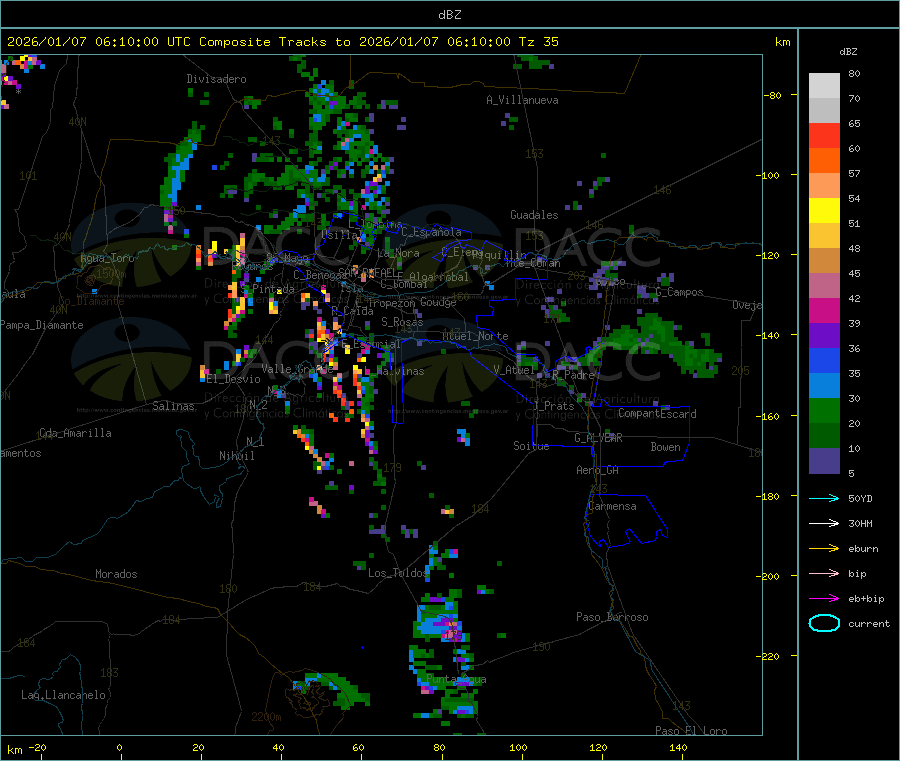
Task: Click the Punta_Agua map label
Action: click(456, 679)
